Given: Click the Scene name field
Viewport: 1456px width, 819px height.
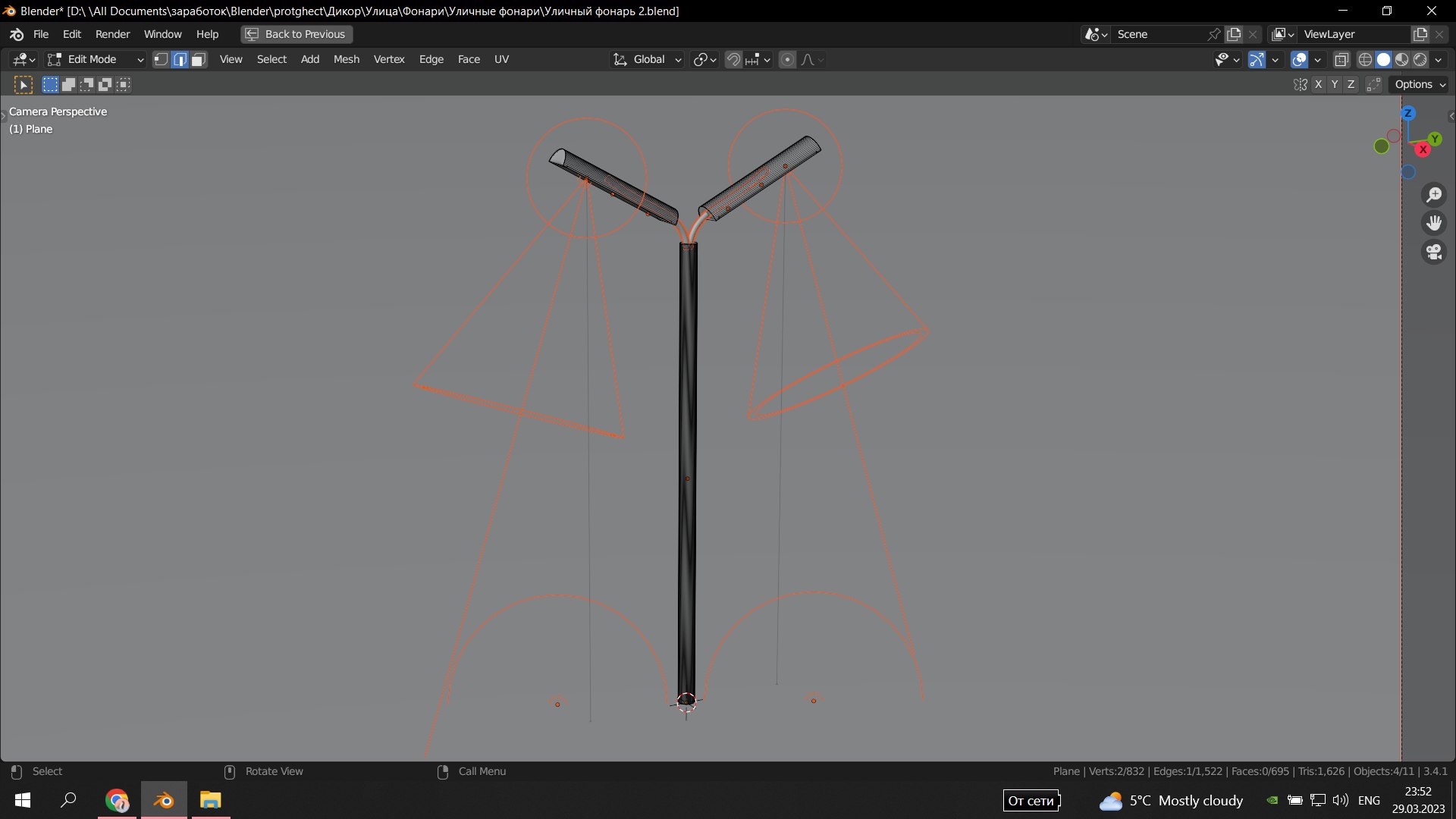Looking at the screenshot, I should tap(1158, 34).
